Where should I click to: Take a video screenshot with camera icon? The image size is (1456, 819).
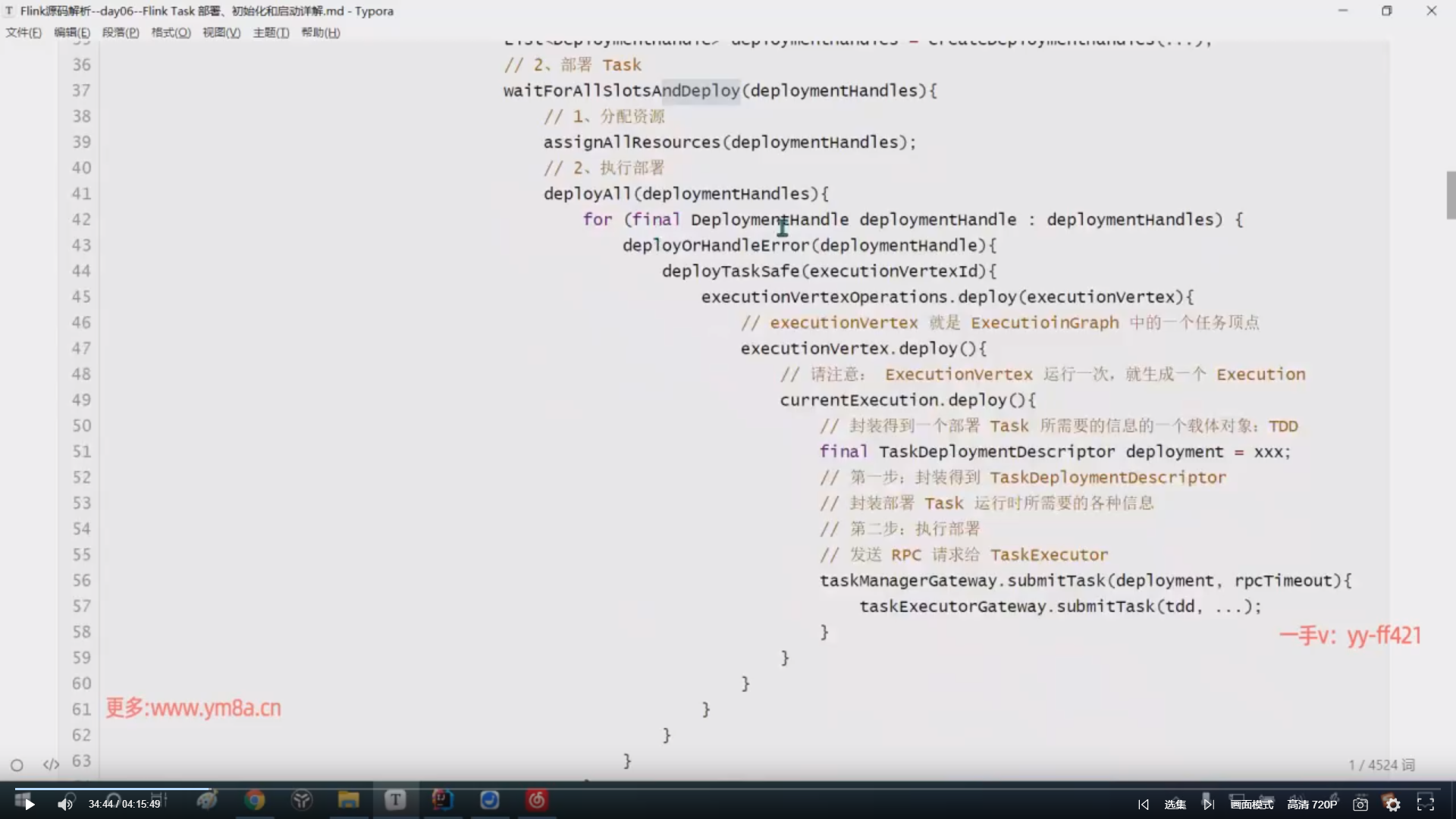[1360, 805]
